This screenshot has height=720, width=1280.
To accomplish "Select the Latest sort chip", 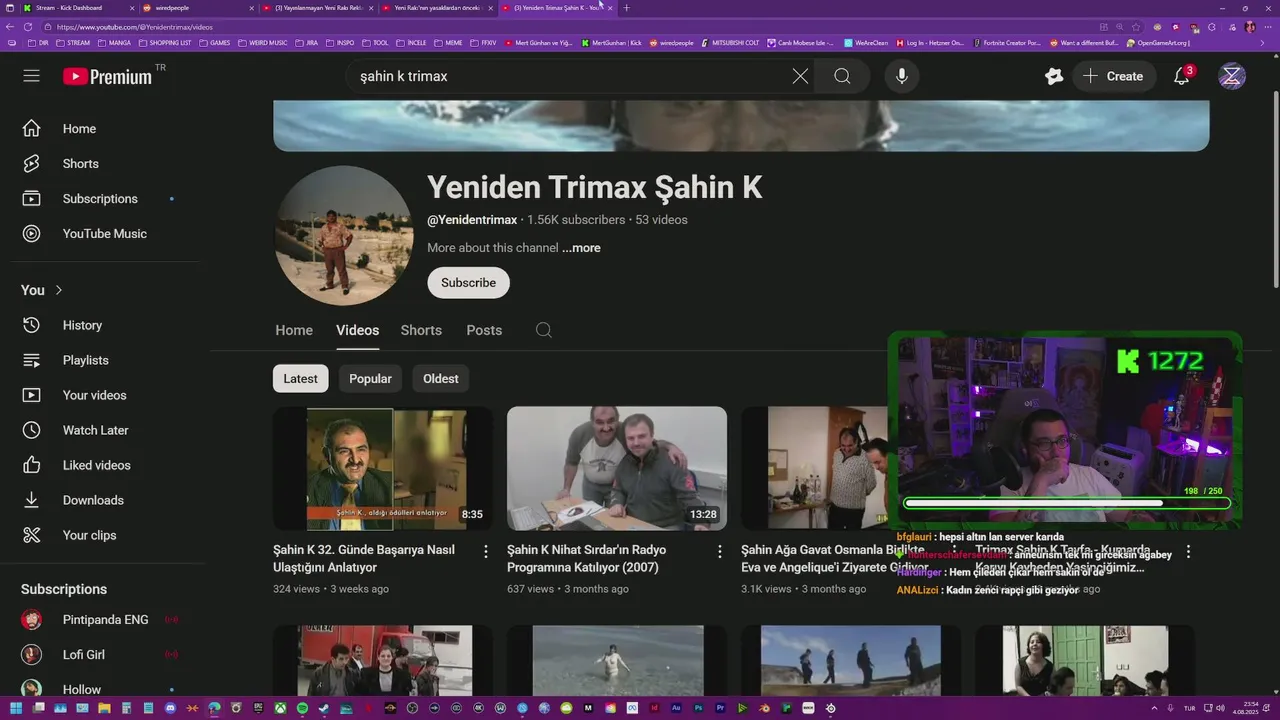I will [300, 379].
